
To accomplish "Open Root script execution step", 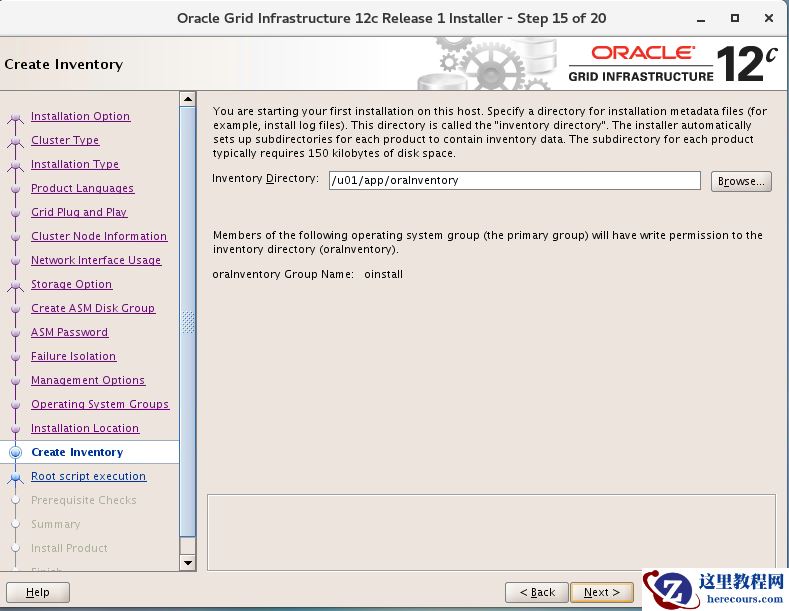I will [x=89, y=476].
